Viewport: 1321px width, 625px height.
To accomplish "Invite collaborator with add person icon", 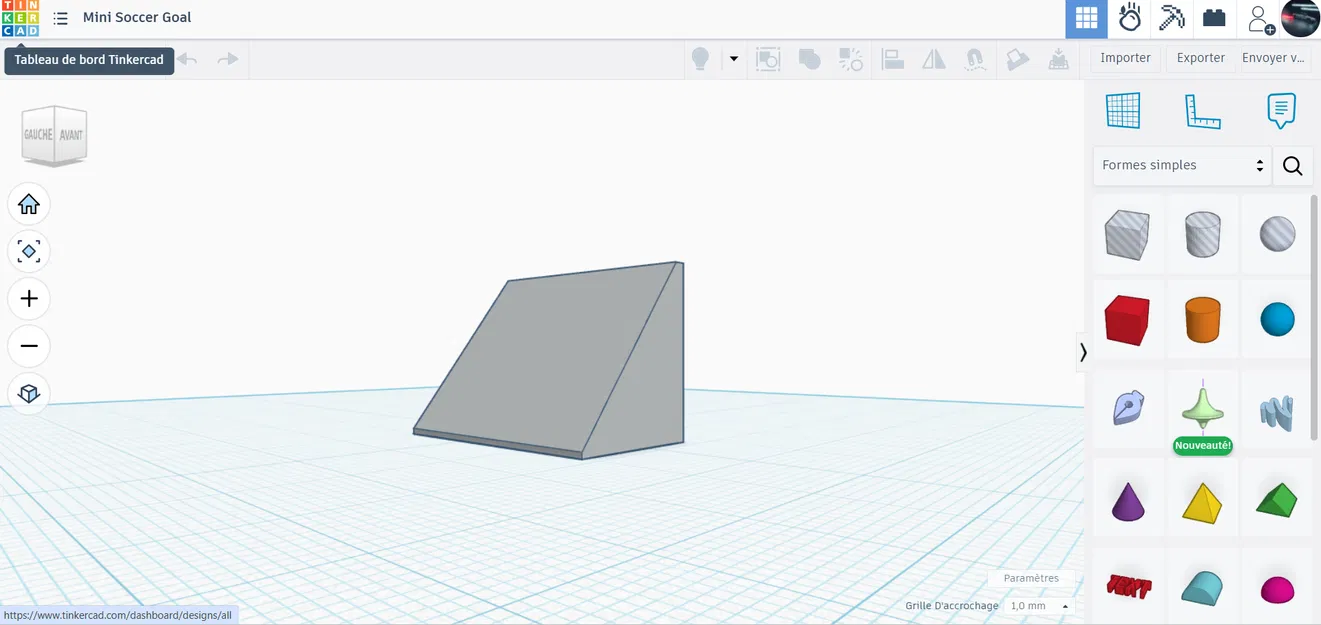I will tap(1260, 19).
